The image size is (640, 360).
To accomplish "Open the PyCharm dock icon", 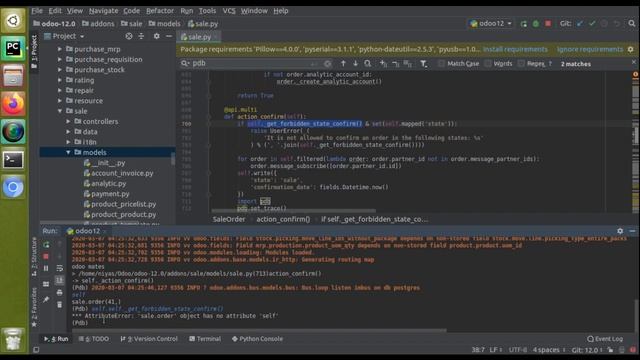I will pyautogui.click(x=13, y=48).
